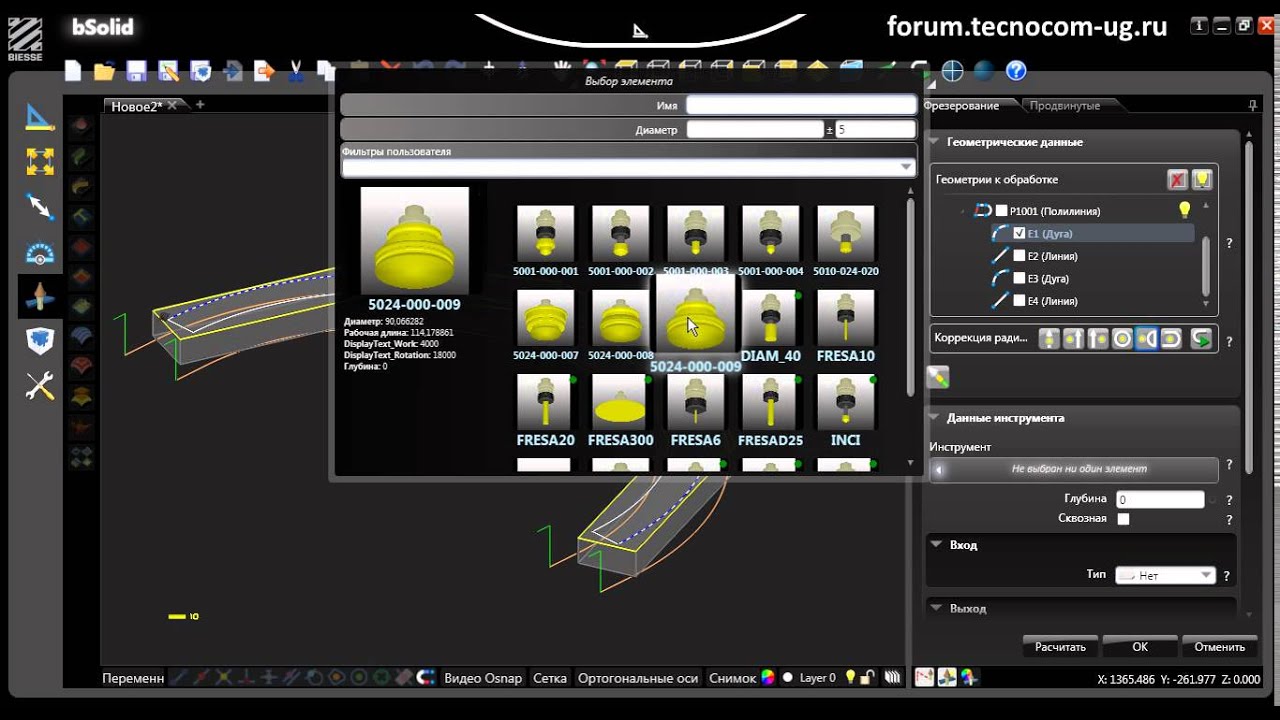The width and height of the screenshot is (1280, 720).
Task: Select the blue protractor gauge tool
Action: coord(40,252)
